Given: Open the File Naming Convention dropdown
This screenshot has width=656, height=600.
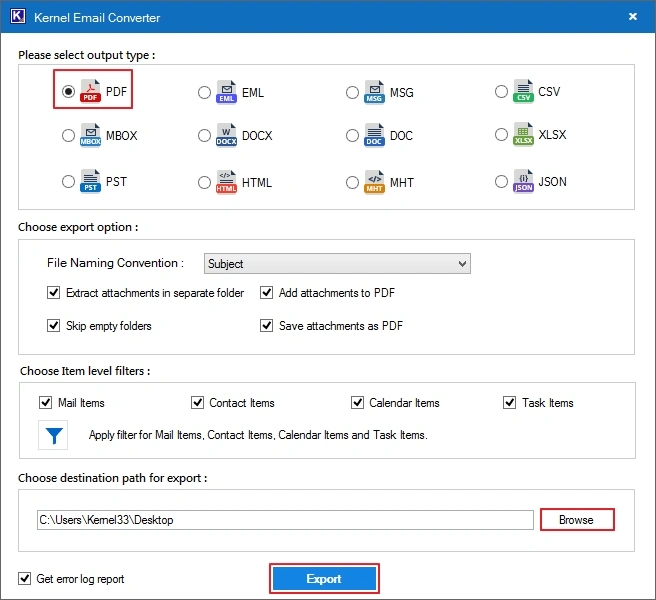Looking at the screenshot, I should [x=337, y=264].
